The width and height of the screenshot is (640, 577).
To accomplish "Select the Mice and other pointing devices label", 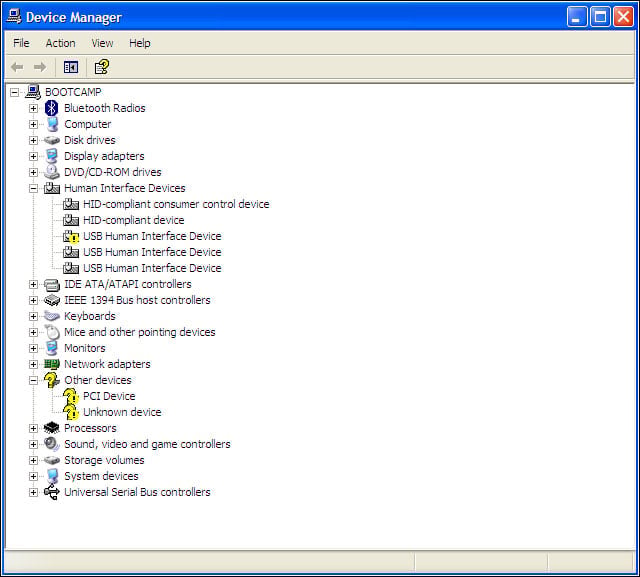I will coord(140,332).
